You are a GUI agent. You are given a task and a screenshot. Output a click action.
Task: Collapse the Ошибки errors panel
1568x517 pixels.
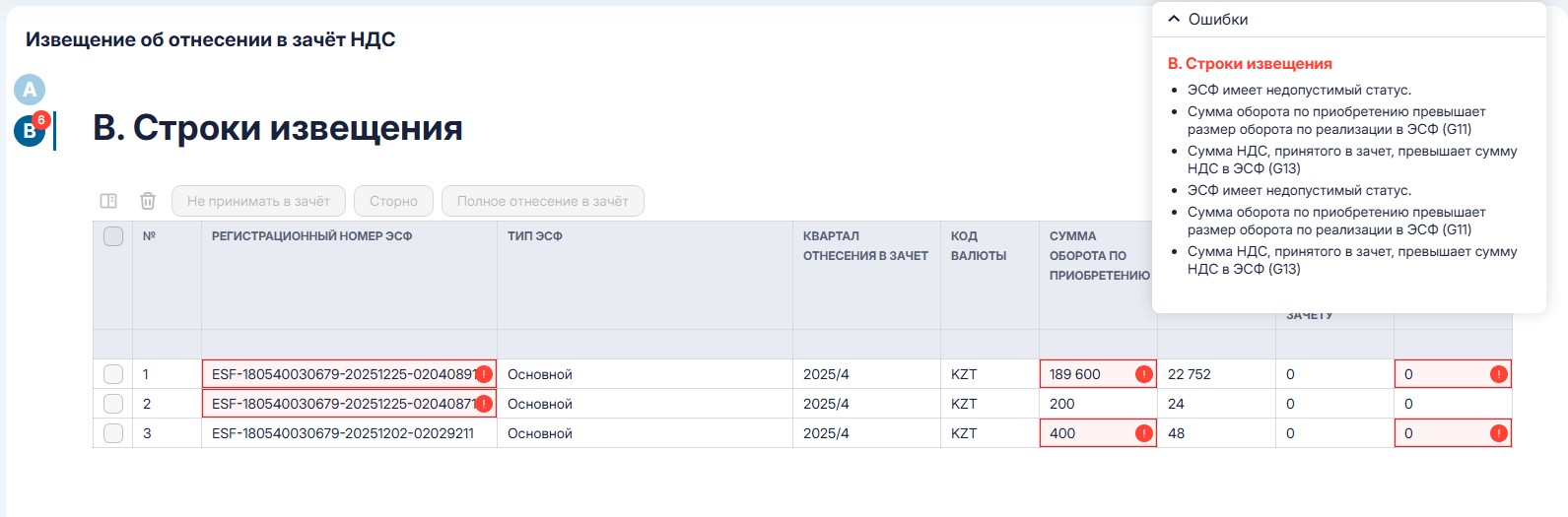[1174, 19]
